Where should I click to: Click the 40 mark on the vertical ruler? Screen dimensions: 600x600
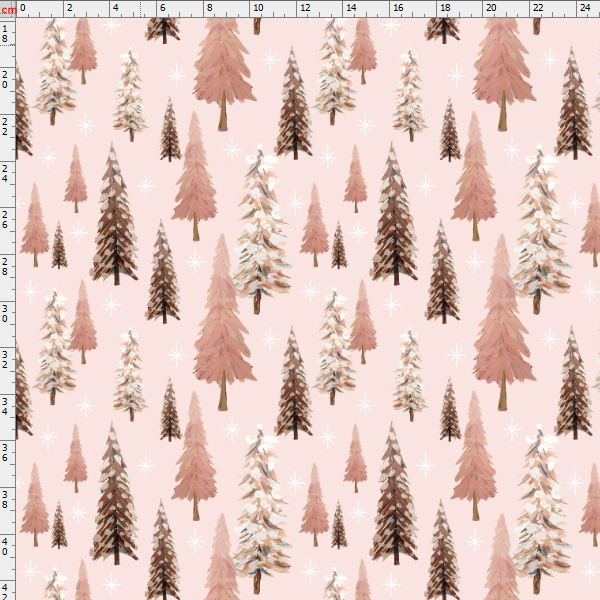coord(5,546)
